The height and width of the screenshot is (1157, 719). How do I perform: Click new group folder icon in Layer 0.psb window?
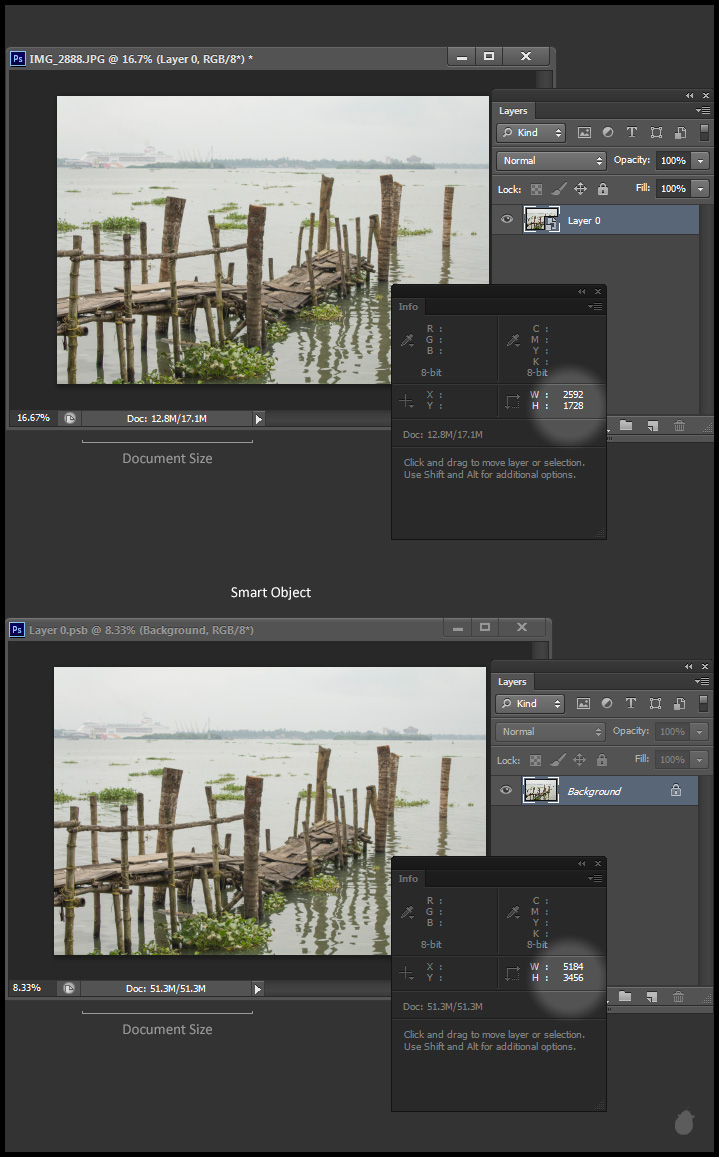pyautogui.click(x=626, y=997)
